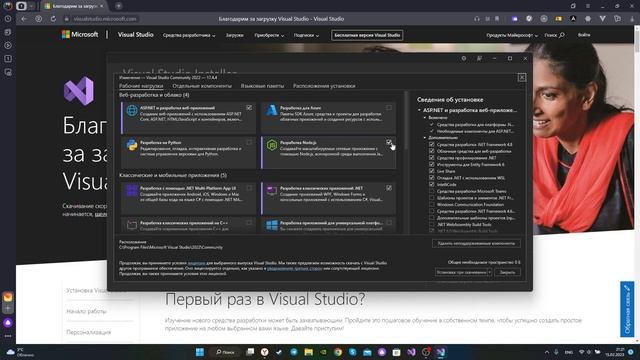The width and height of the screenshot is (640, 360).
Task: Click the blue Feedback side button
Action: click(x=627, y=309)
